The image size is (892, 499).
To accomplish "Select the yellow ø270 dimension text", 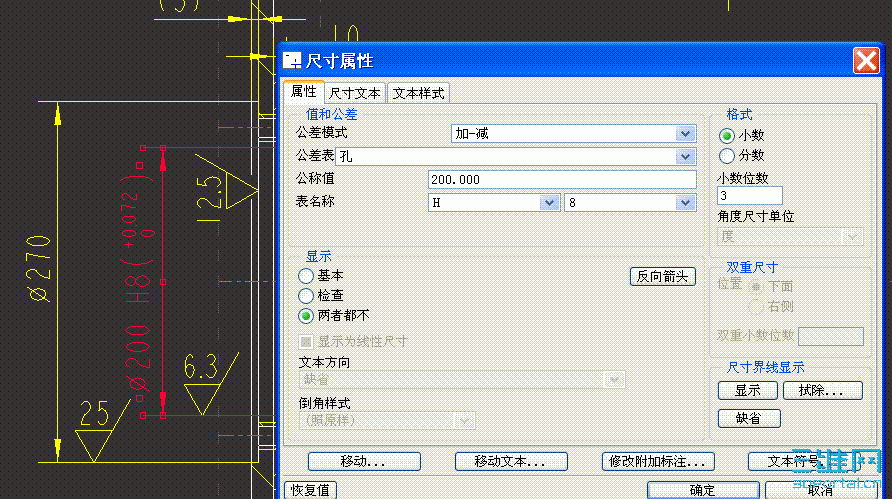I will pyautogui.click(x=40, y=268).
